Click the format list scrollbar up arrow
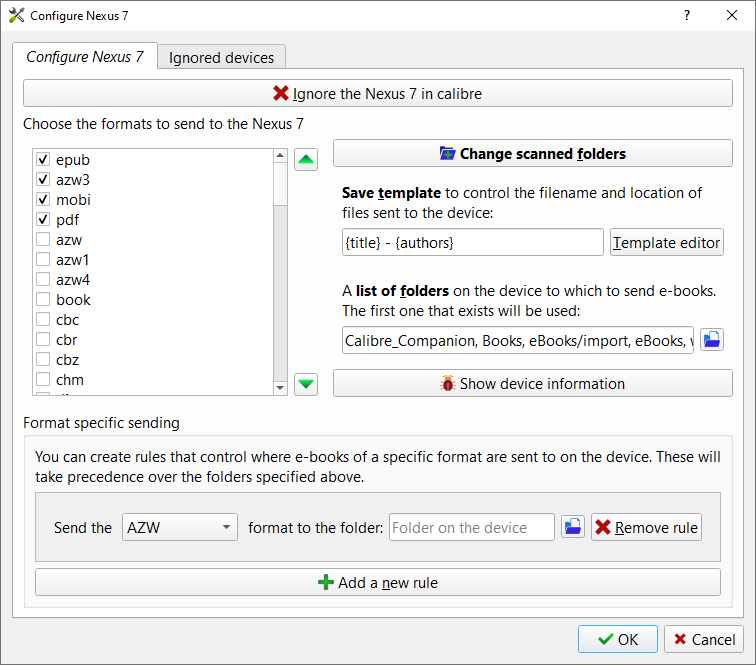 click(x=280, y=156)
